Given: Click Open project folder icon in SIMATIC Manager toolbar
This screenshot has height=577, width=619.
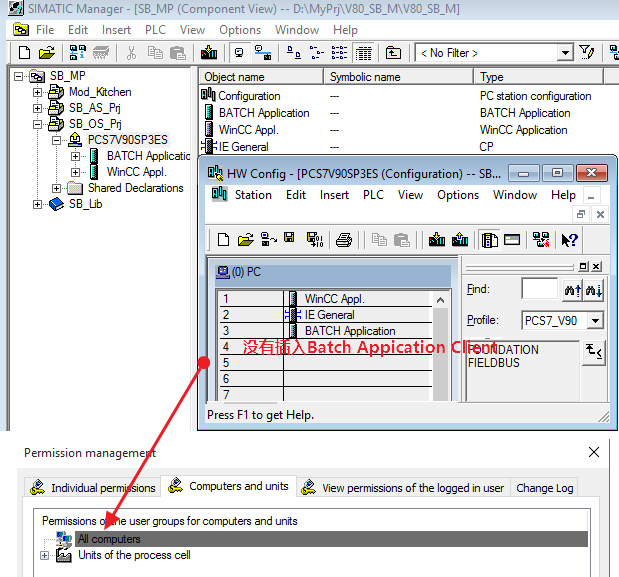Looking at the screenshot, I should [x=47, y=52].
